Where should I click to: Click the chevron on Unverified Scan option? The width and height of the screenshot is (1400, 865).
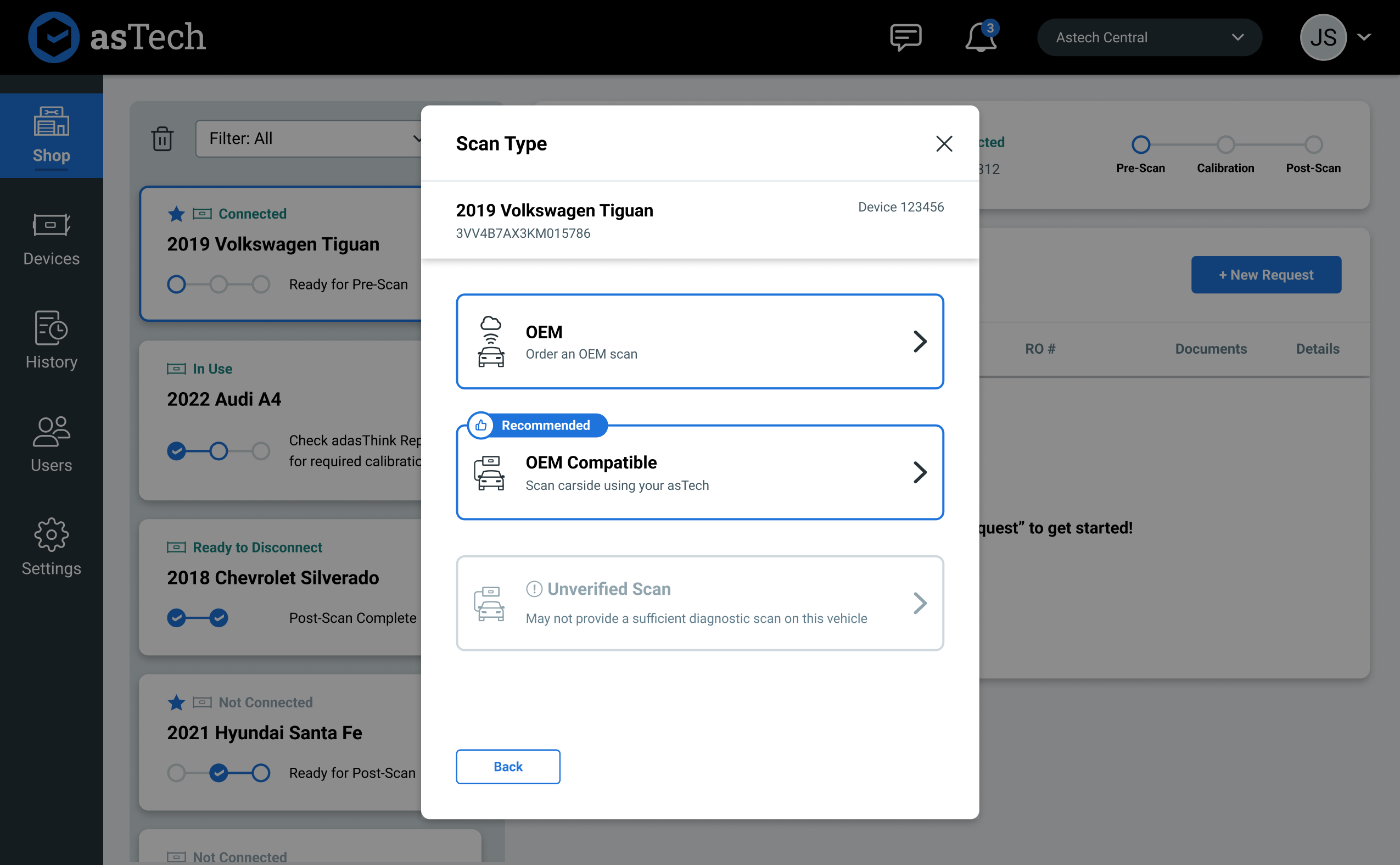pos(920,603)
